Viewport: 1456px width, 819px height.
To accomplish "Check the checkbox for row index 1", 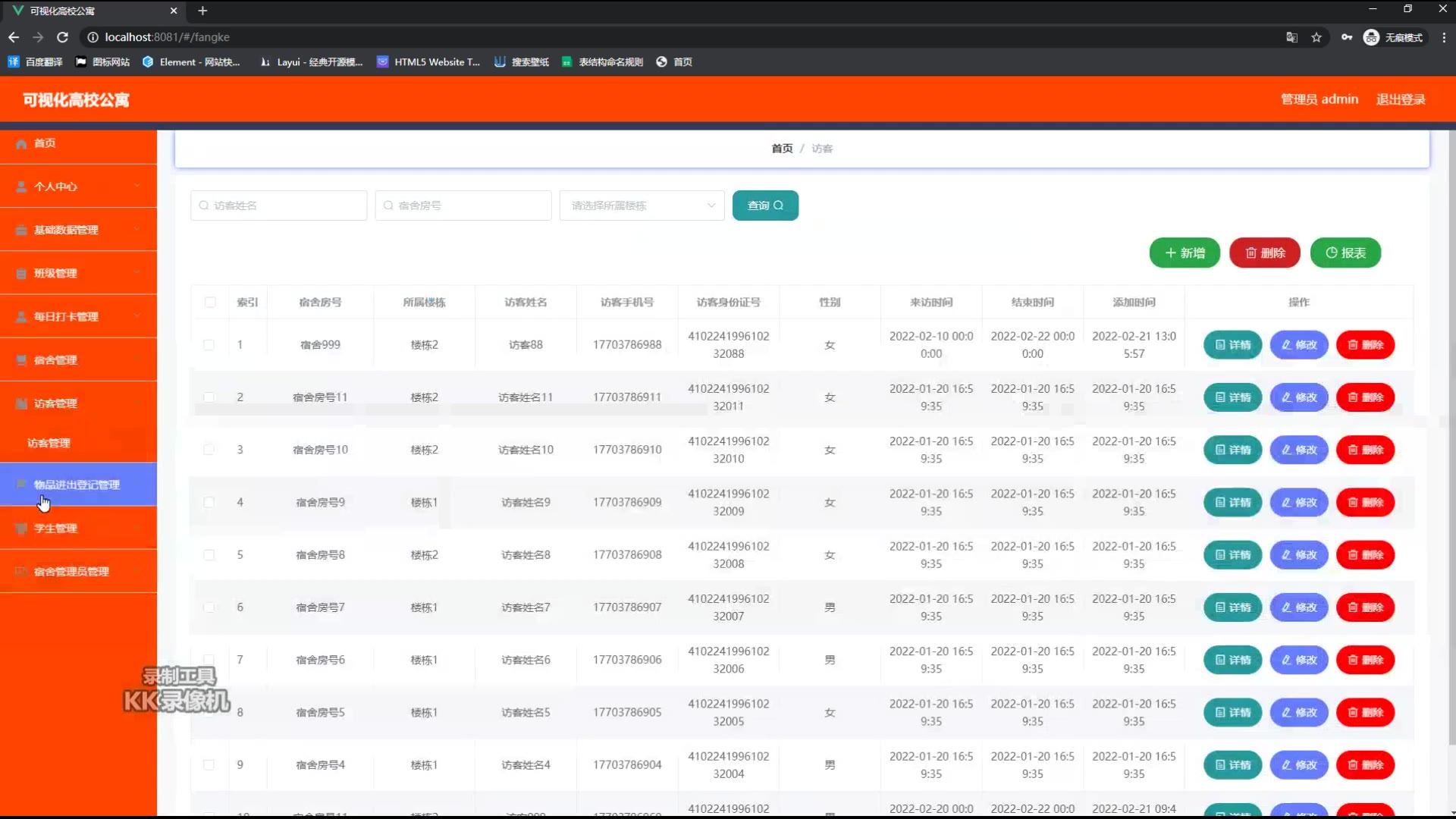I will point(209,345).
